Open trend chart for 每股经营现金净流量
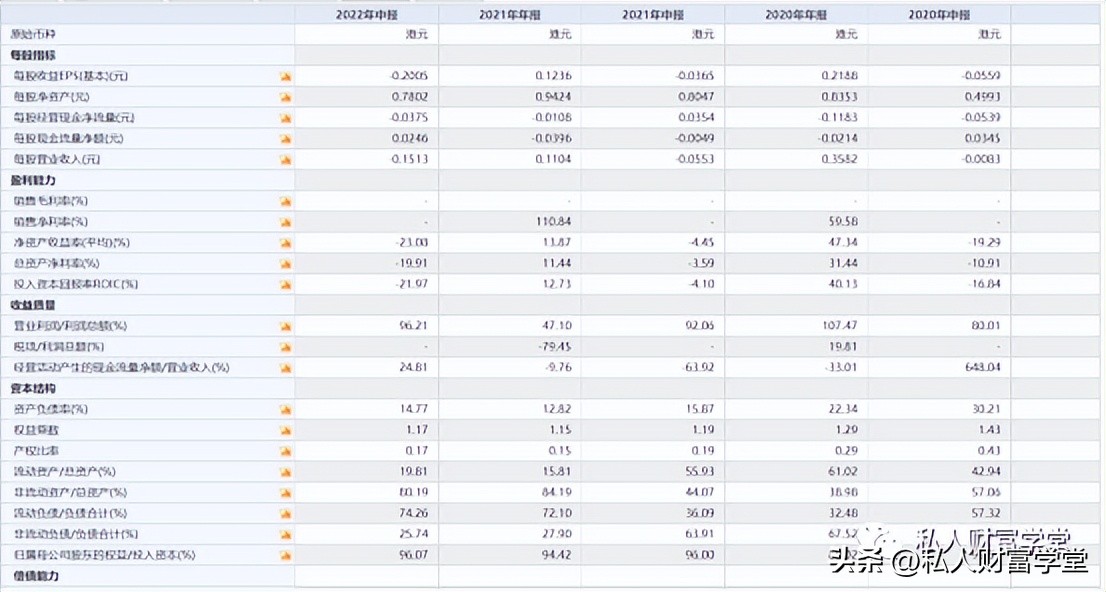Screen dimensions: 1106x592 point(284,117)
